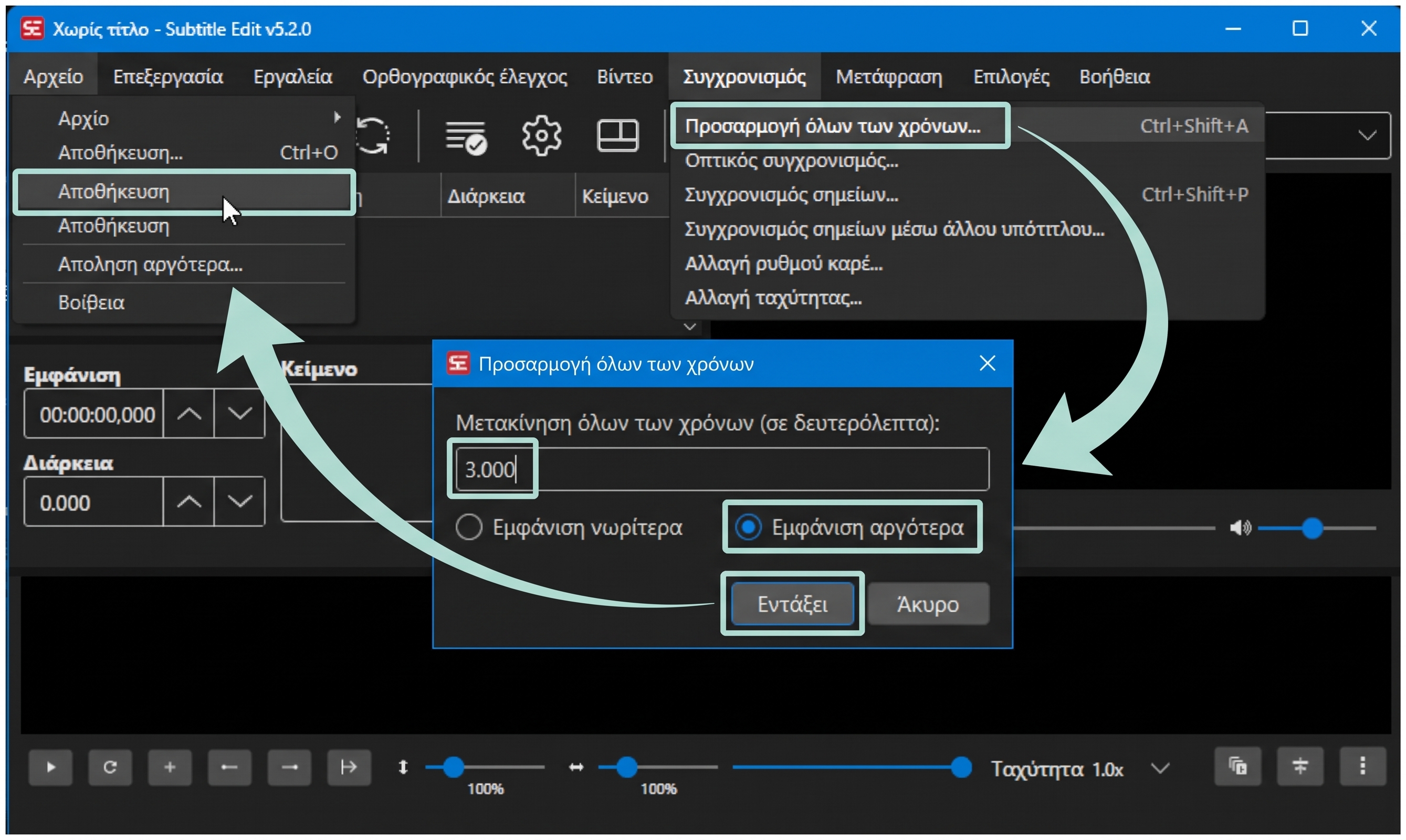1406x840 pixels.
Task: Click the spell check list icon in toolbar
Action: (466, 136)
